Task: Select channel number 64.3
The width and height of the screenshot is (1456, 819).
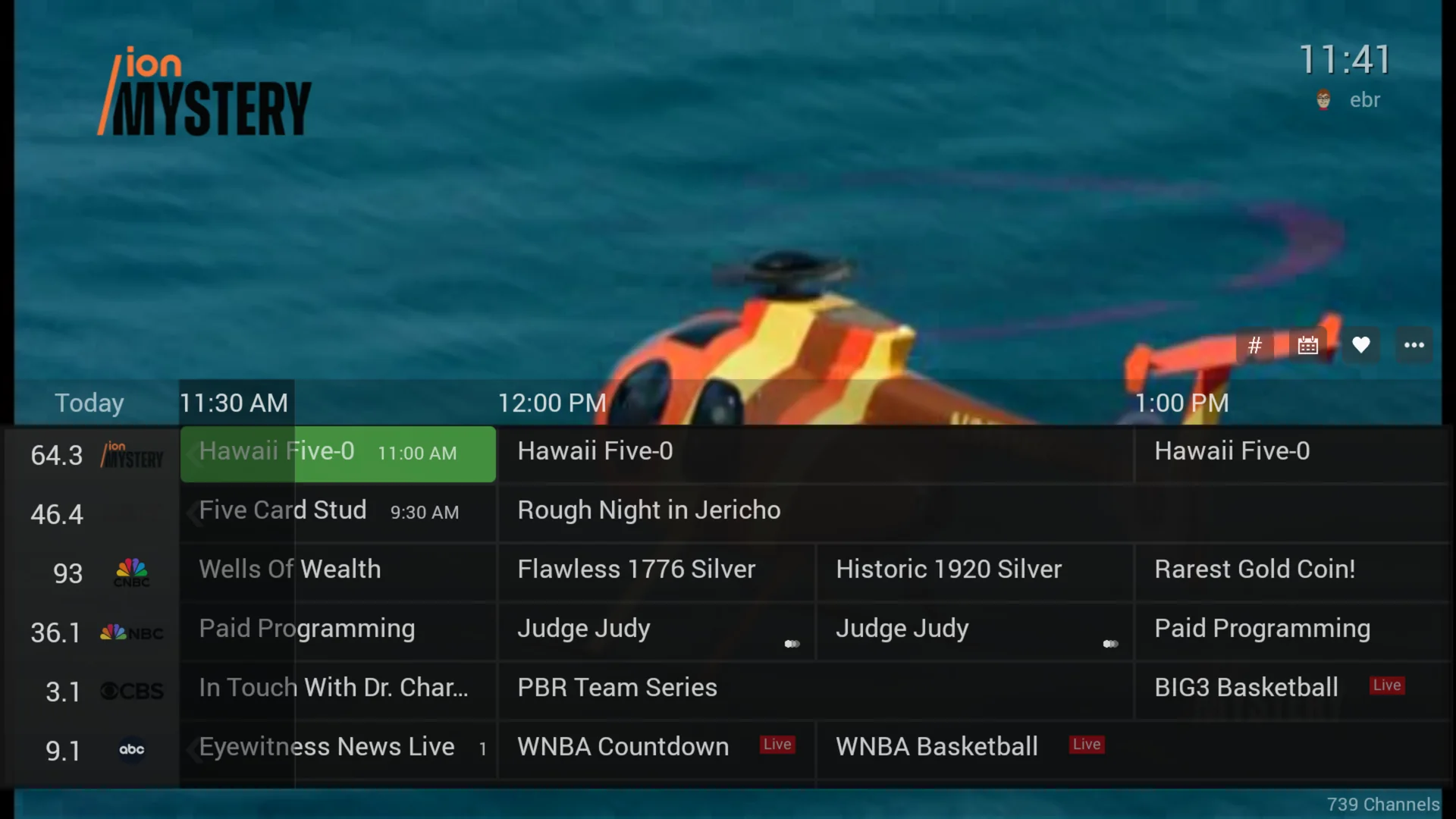Action: tap(57, 456)
